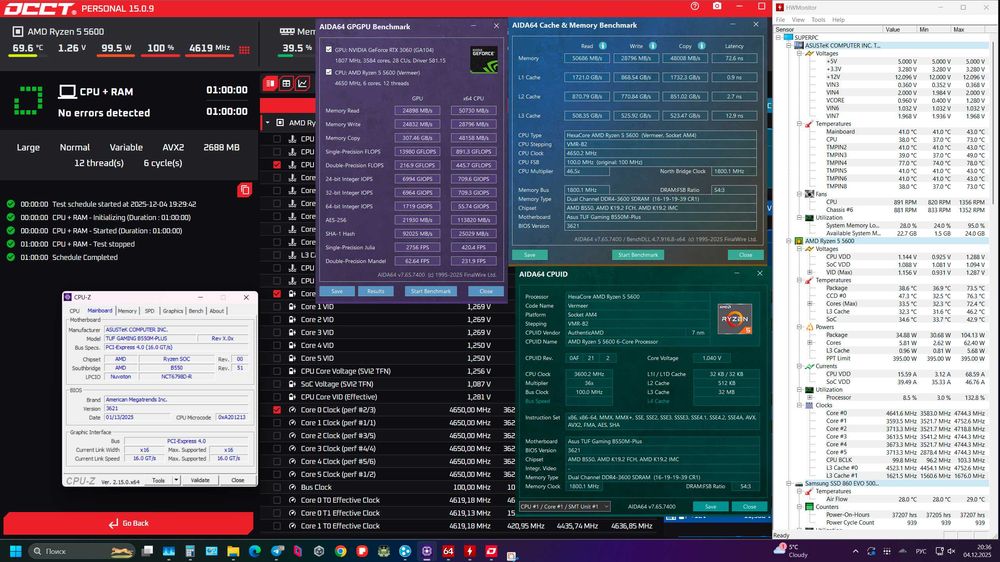This screenshot has width=1000, height=562.
Task: Switch to Bench tab in CPU-Z
Action: coord(196,311)
